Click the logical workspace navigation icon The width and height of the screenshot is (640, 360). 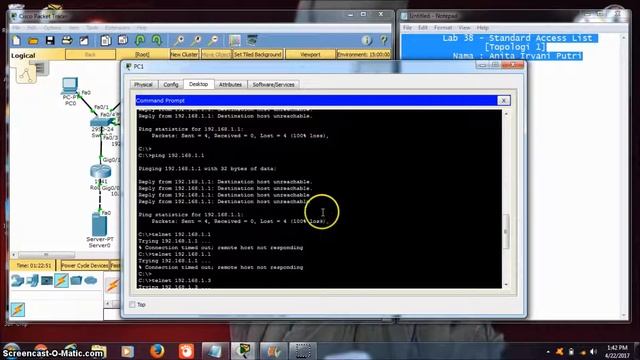pos(26,74)
